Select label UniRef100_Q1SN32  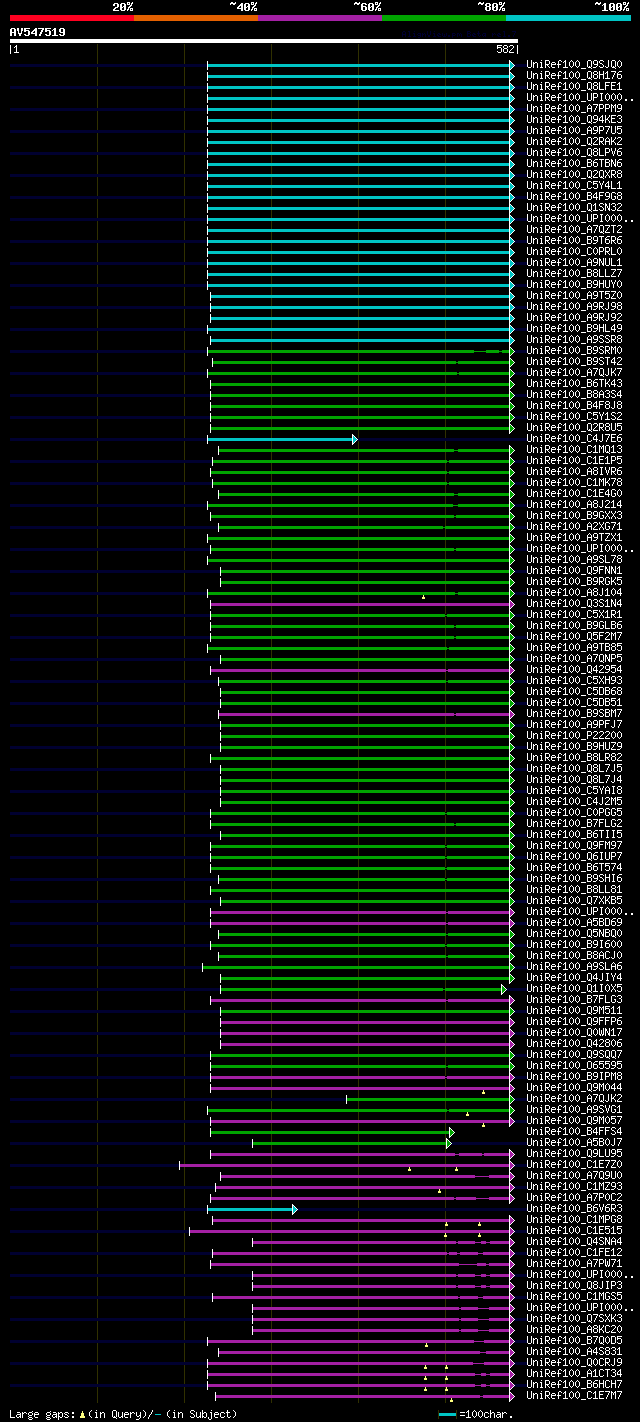click(x=574, y=207)
